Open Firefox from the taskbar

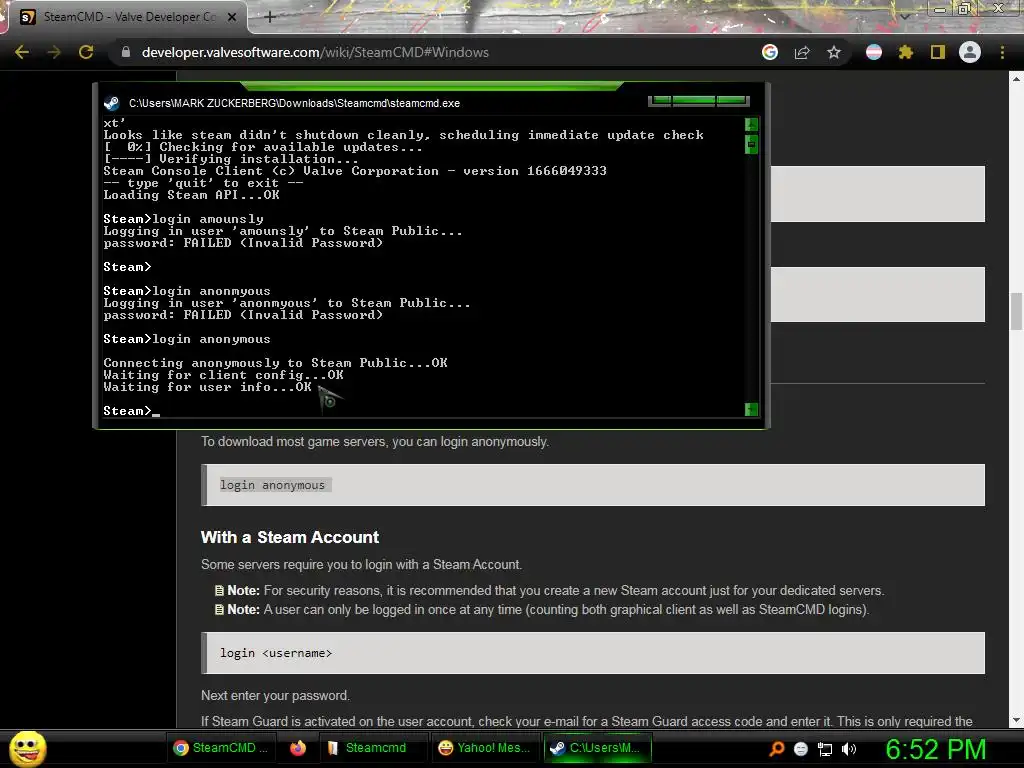click(x=298, y=748)
